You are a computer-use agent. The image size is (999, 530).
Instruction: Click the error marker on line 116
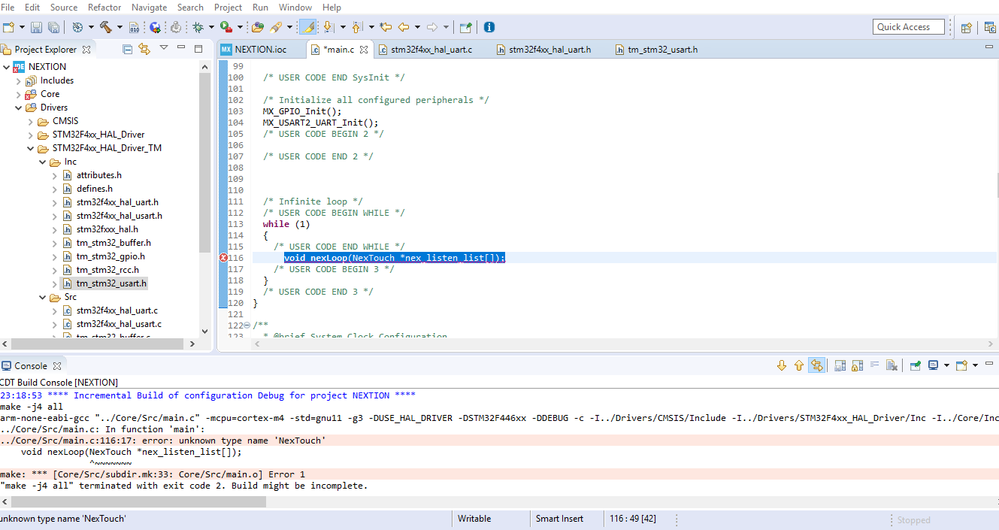(x=224, y=258)
